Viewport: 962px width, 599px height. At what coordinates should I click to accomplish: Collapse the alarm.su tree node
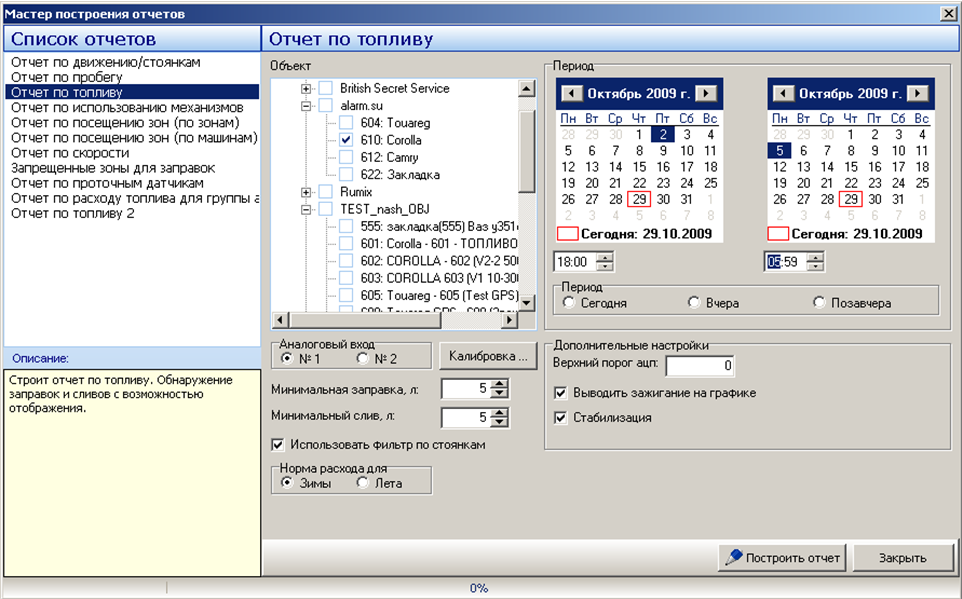click(x=306, y=106)
